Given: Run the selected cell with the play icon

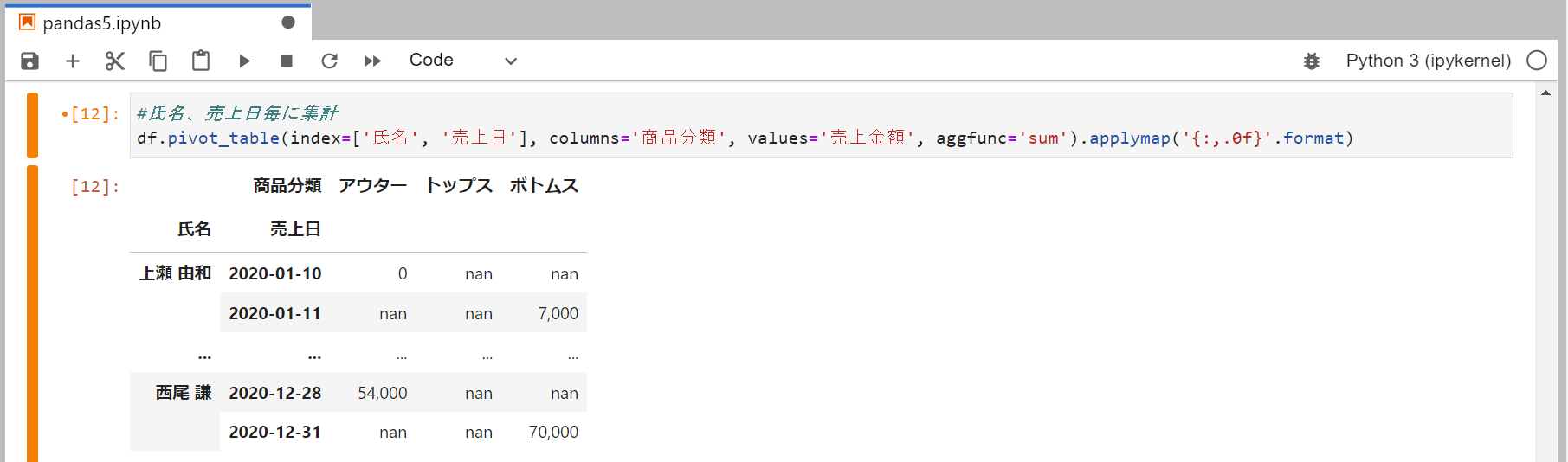Looking at the screenshot, I should 244,61.
